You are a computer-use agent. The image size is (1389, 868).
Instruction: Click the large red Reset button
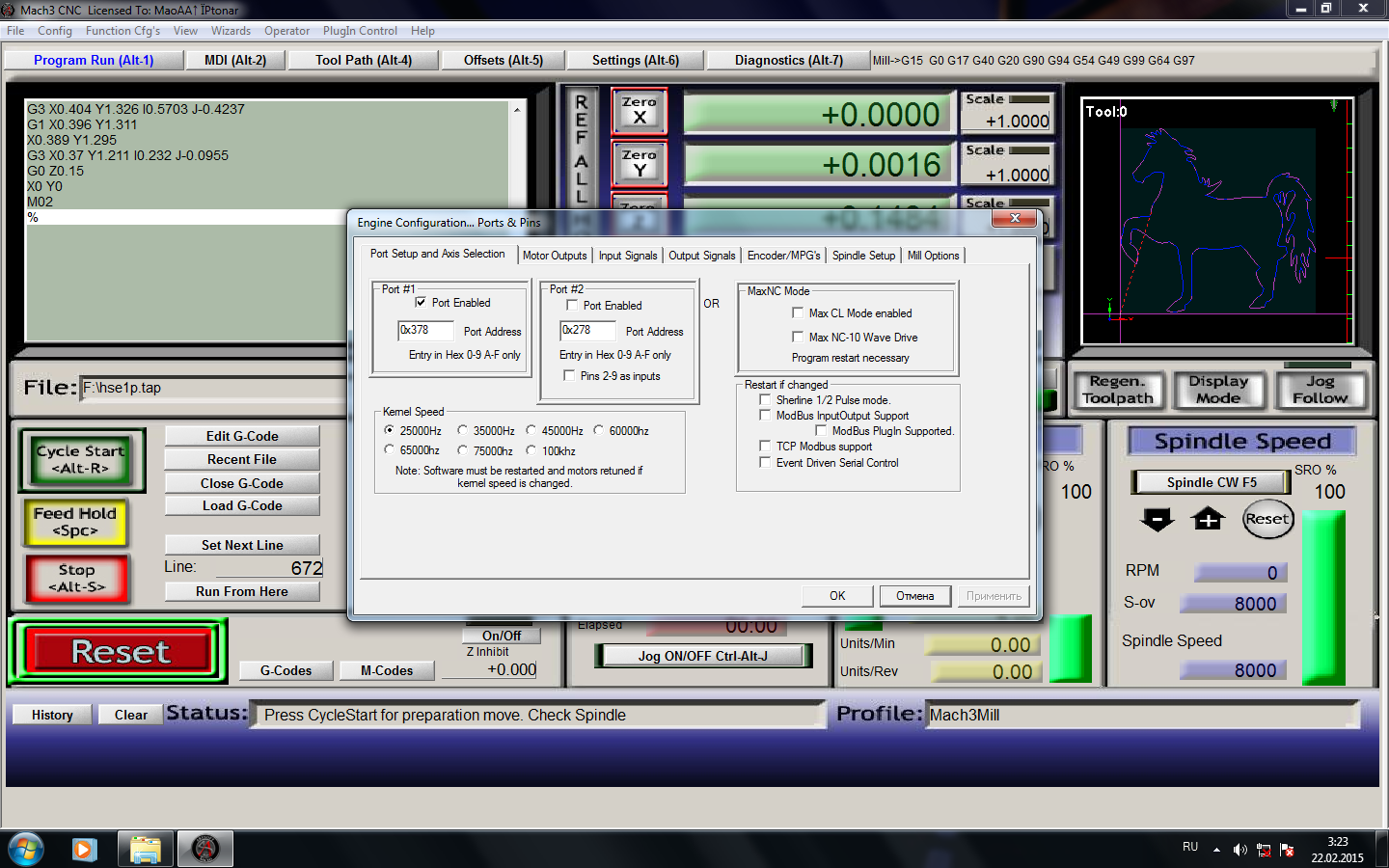tap(120, 652)
